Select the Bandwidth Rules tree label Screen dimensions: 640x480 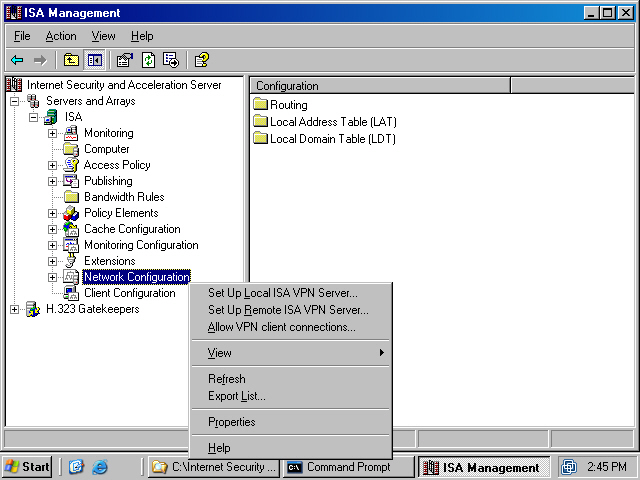point(124,197)
